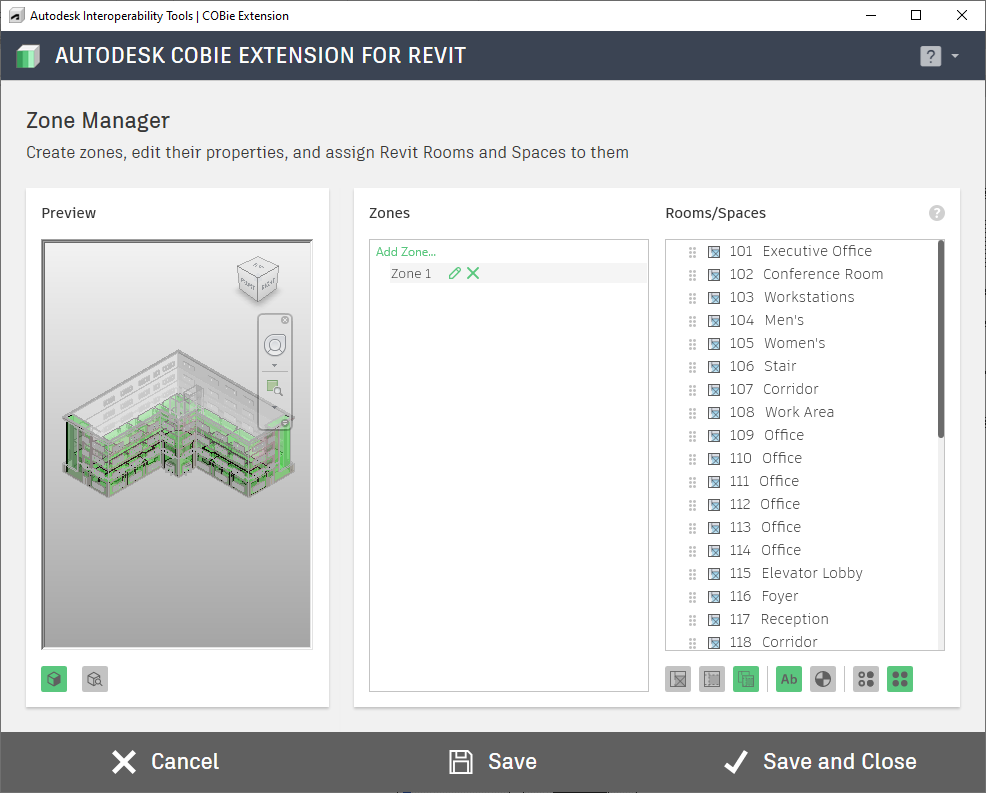986x793 pixels.
Task: Click drag handle of 107 Corridor
Action: click(x=692, y=391)
